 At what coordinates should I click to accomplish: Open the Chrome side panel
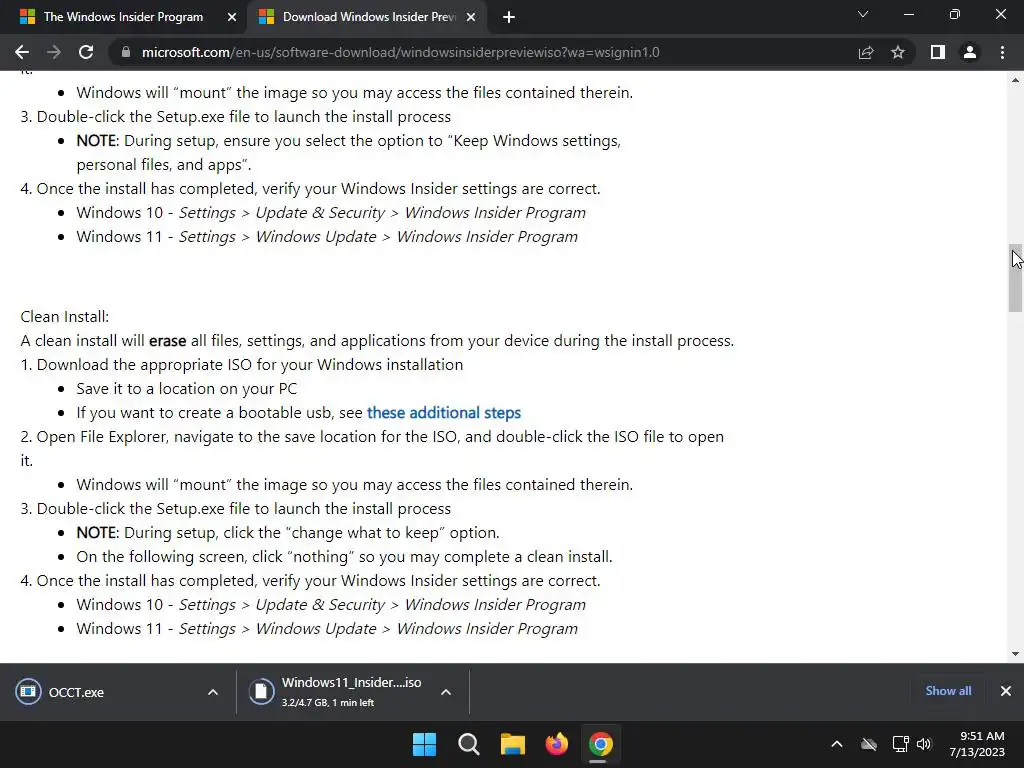point(938,52)
